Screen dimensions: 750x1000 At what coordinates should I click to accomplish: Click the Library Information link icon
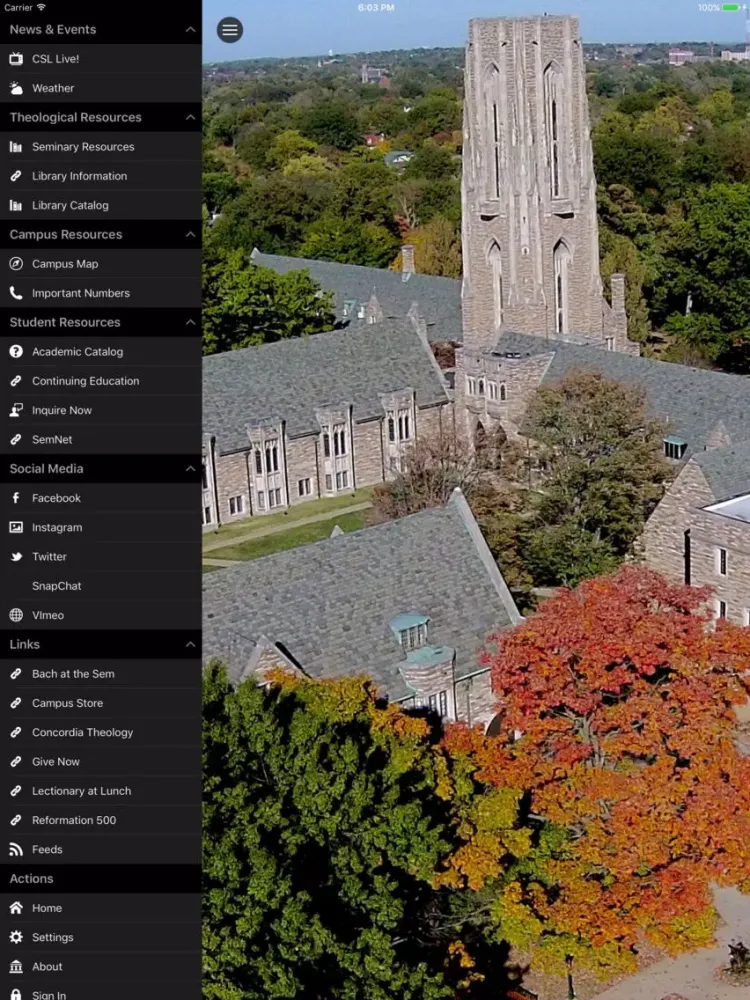click(x=16, y=176)
